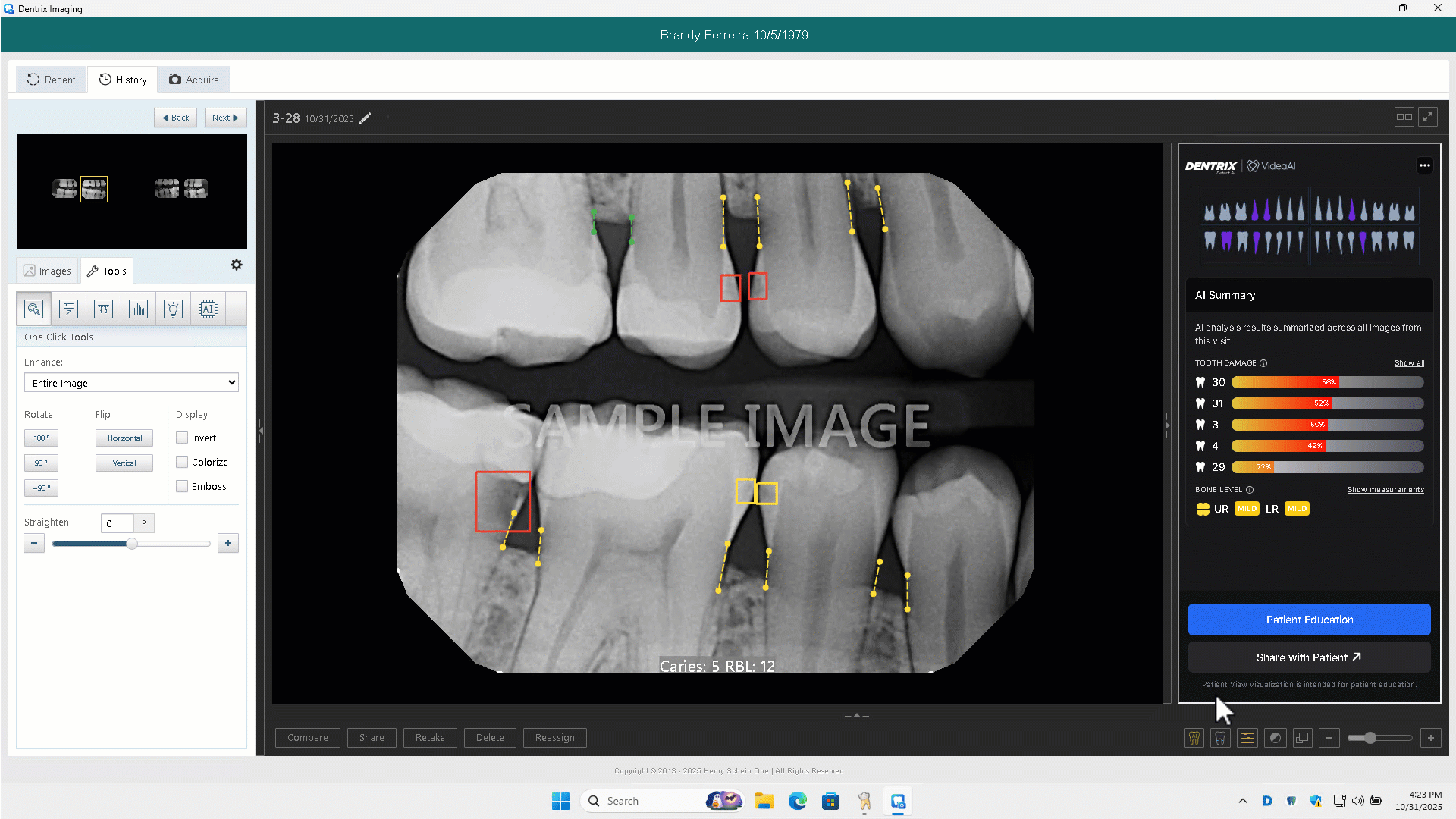1456x819 pixels.
Task: Select the annotation tool icon
Action: (69, 309)
